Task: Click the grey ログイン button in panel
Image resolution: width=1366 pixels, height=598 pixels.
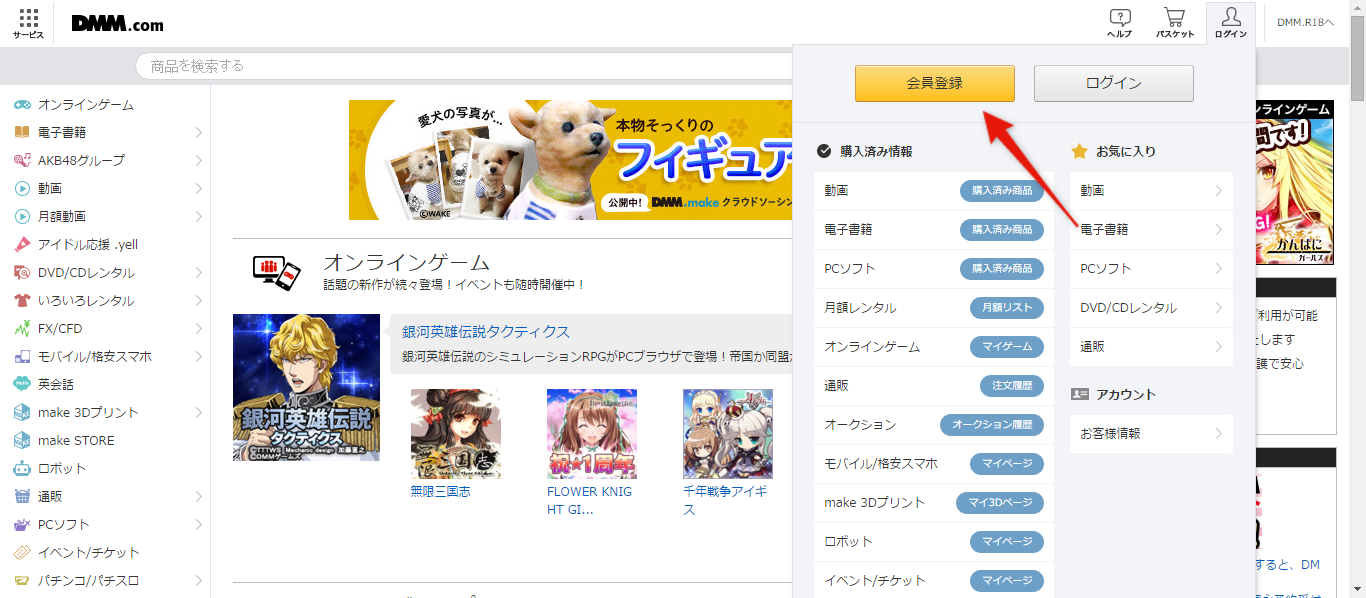Action: coord(1113,83)
